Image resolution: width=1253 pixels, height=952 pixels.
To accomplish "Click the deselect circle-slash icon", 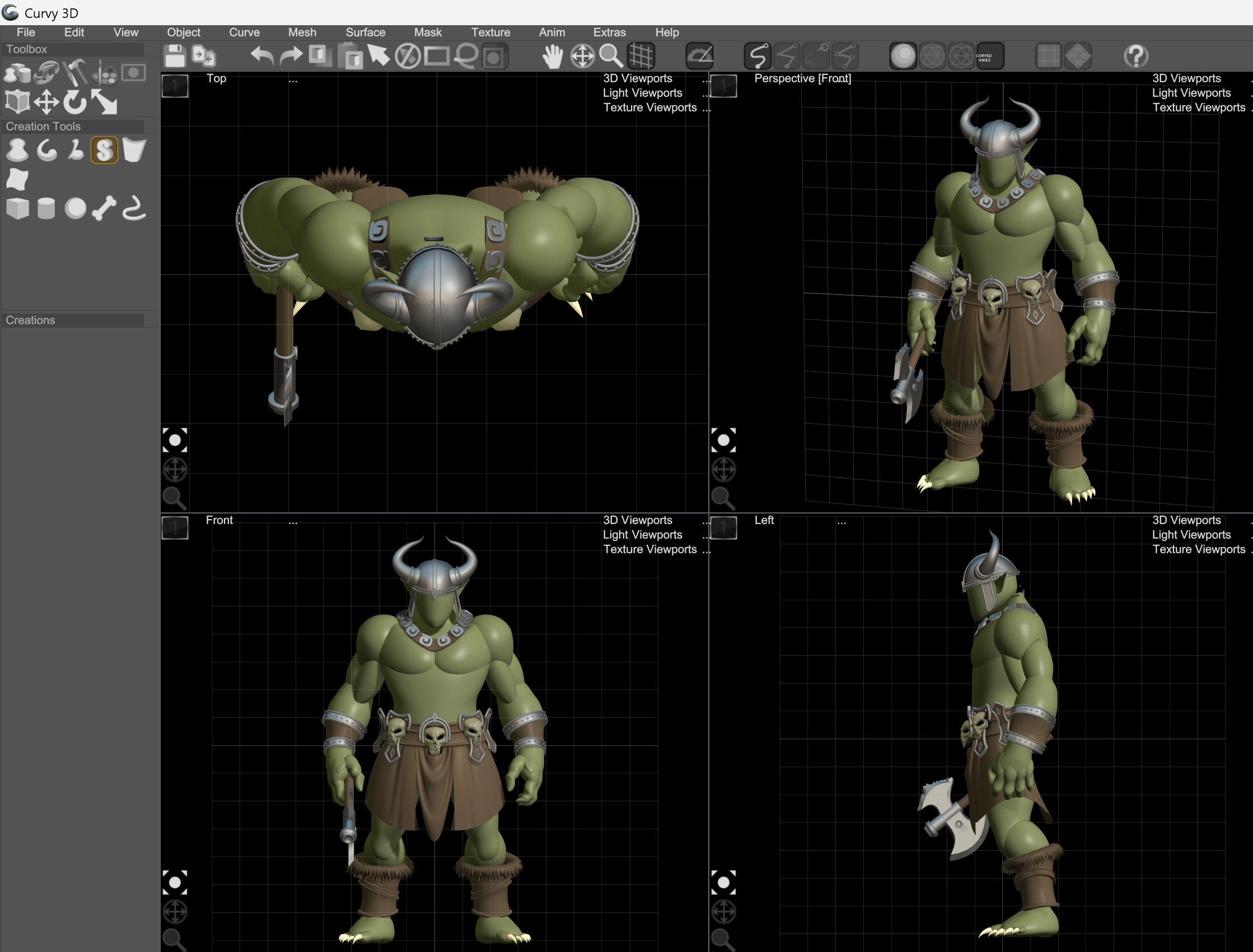I will 407,56.
